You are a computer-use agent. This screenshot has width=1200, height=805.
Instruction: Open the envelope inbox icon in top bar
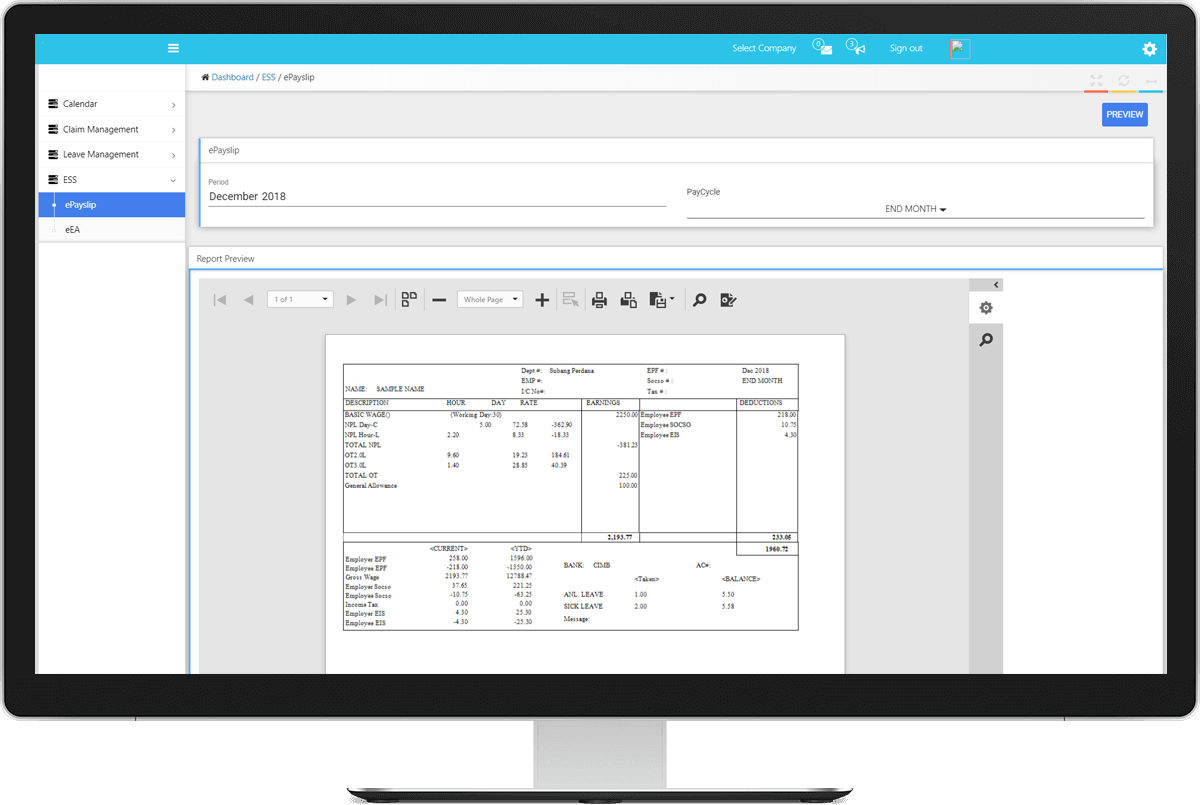point(822,48)
